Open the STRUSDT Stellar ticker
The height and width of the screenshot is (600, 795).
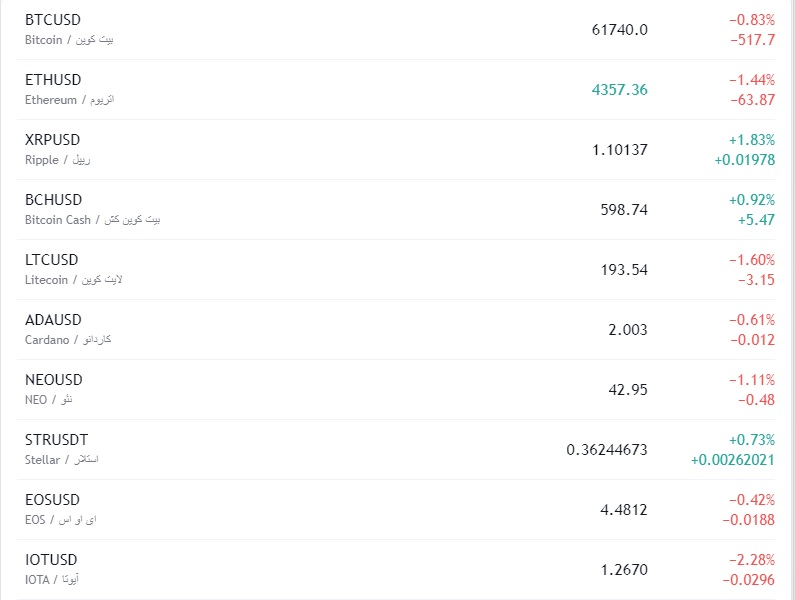(x=56, y=440)
